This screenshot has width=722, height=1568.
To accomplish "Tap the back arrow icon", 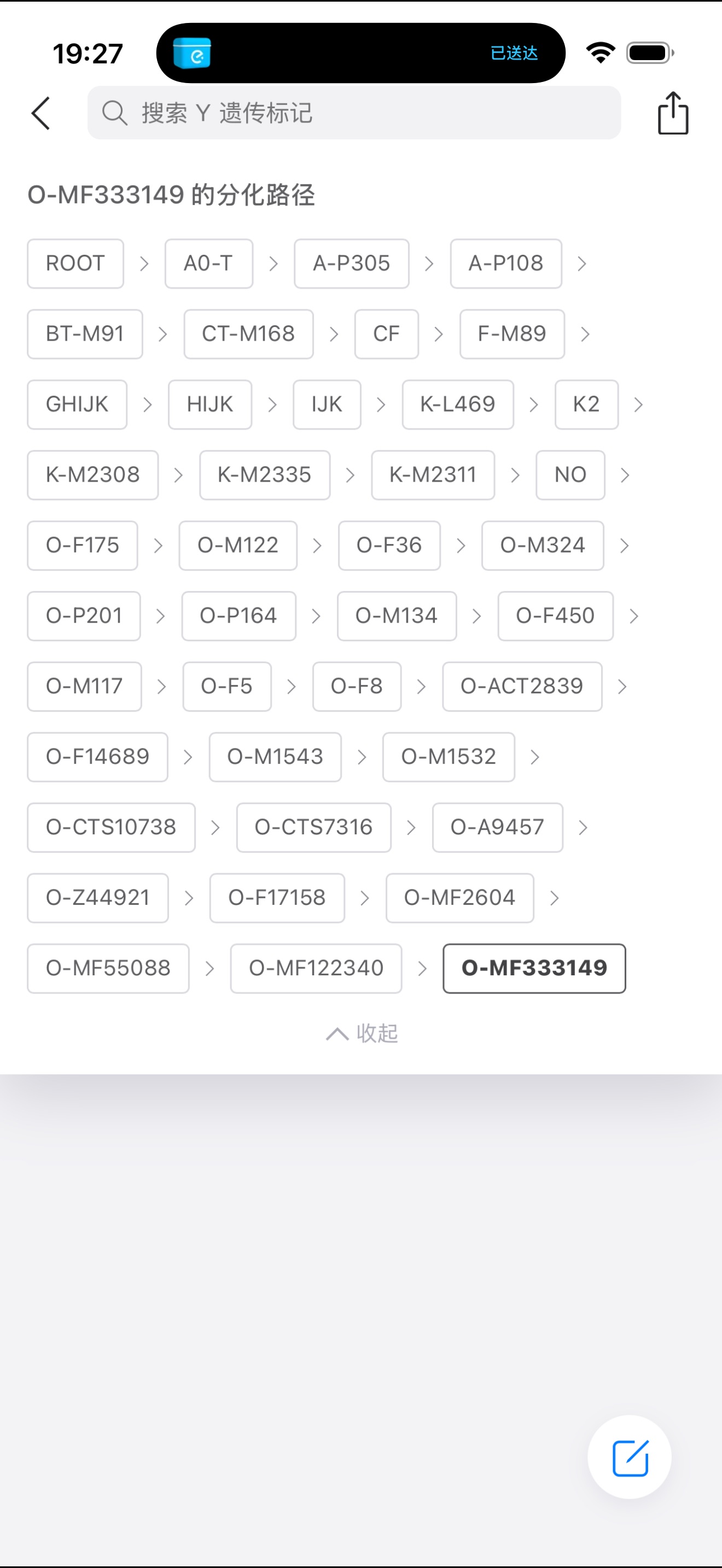I will click(x=41, y=113).
